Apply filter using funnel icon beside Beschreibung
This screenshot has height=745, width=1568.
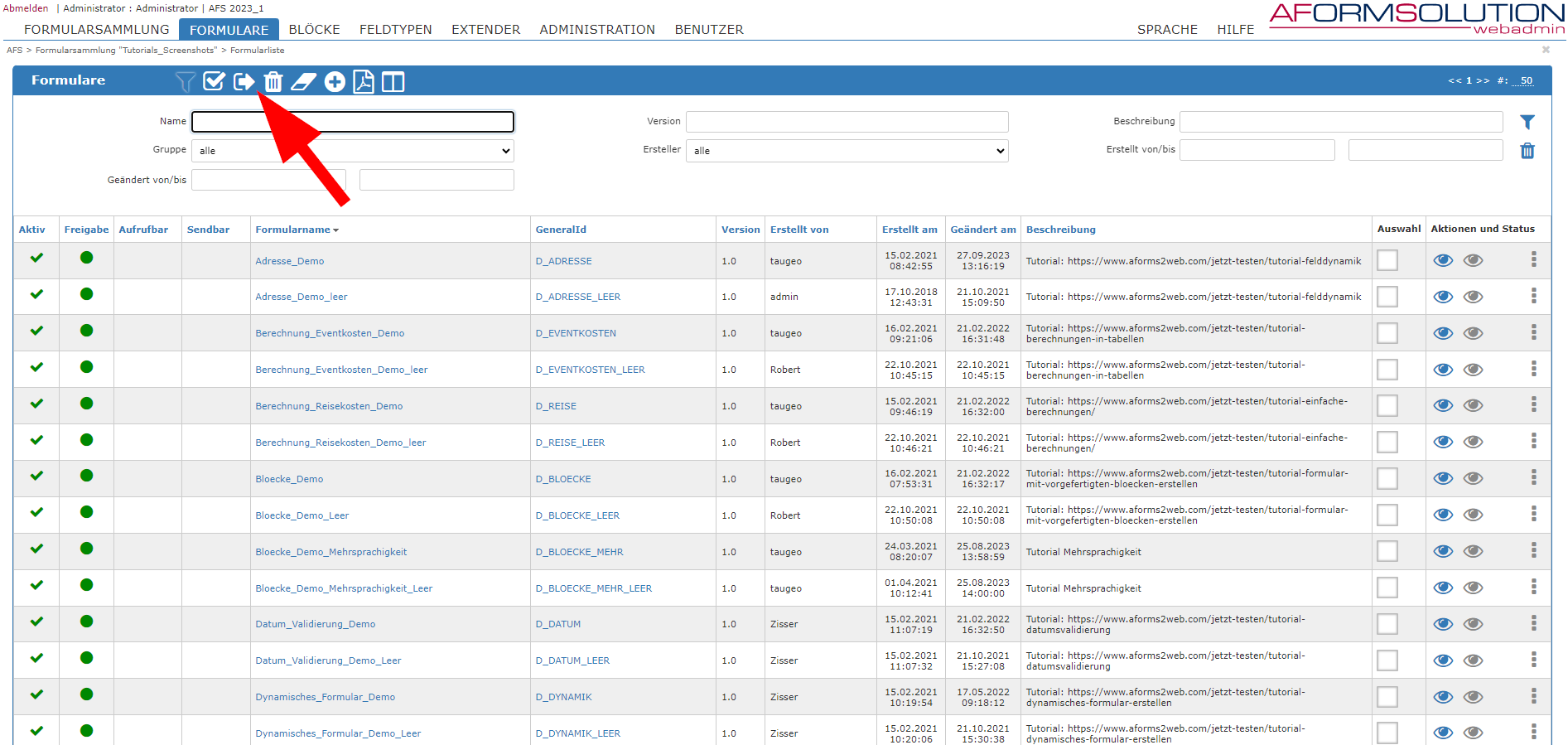pos(1527,122)
